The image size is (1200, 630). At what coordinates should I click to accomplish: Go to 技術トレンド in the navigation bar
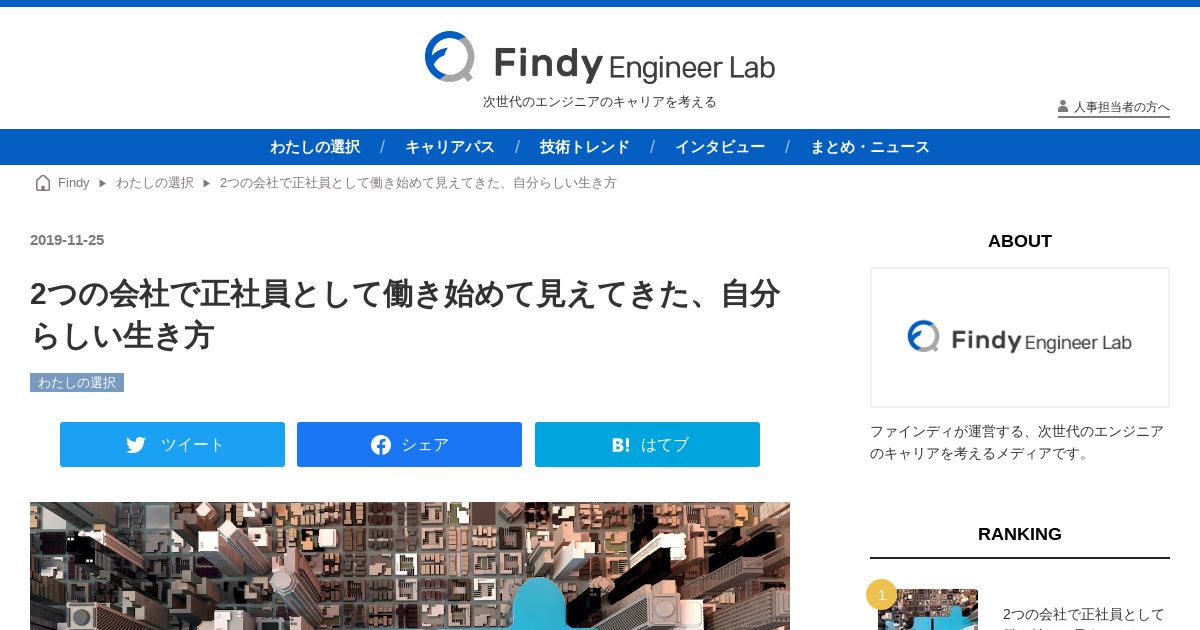pos(585,147)
